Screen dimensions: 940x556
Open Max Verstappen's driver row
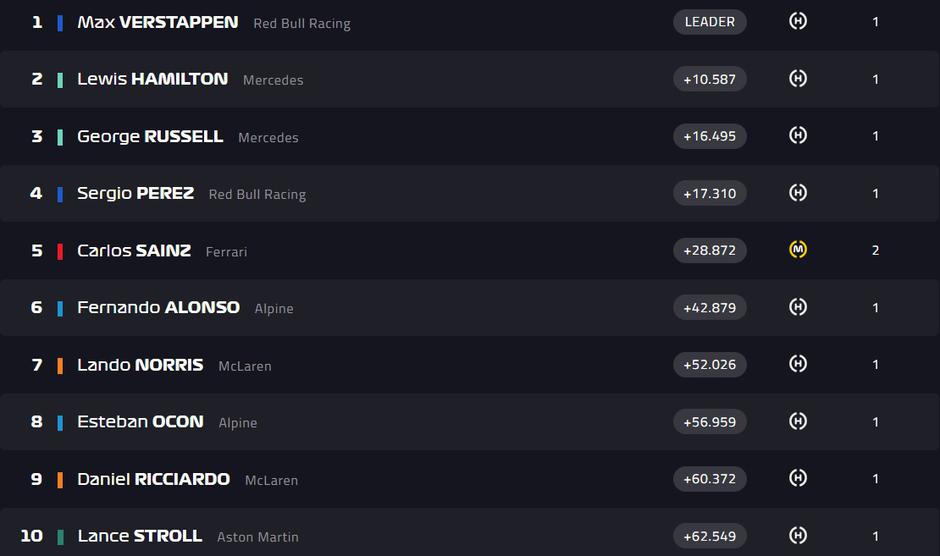pyautogui.click(x=157, y=22)
